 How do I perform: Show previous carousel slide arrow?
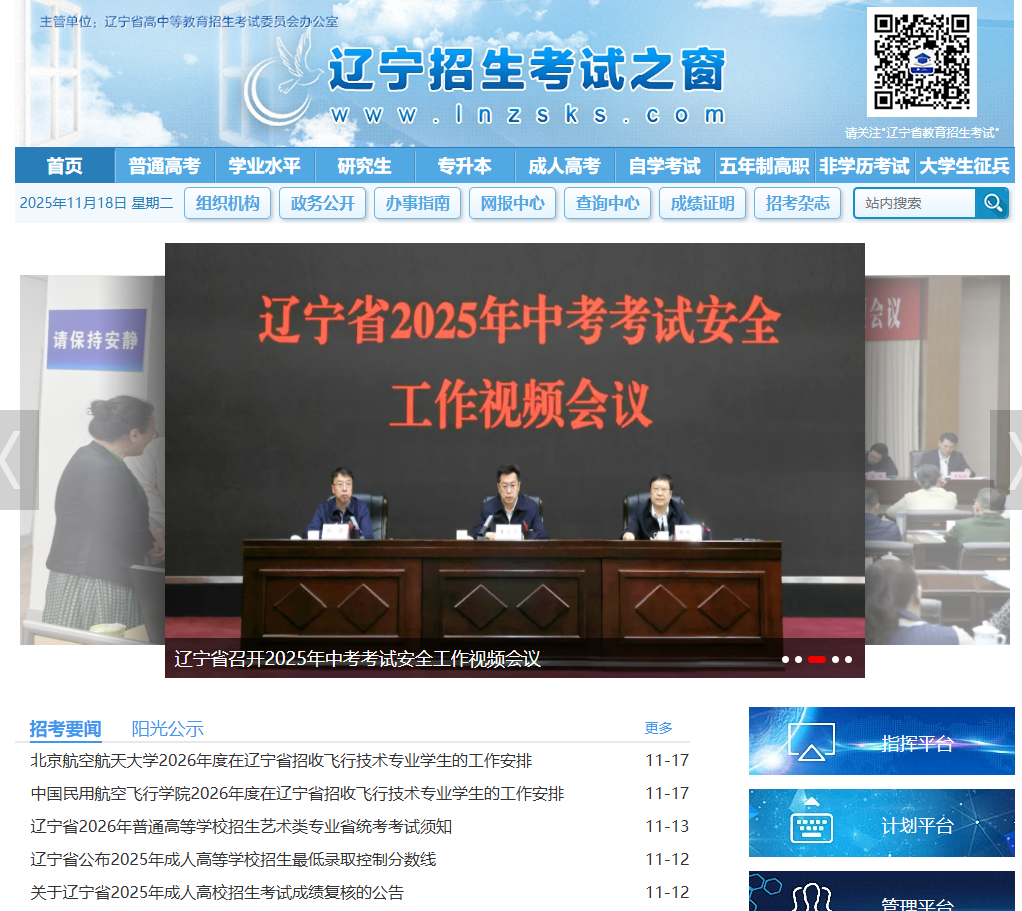(14, 460)
